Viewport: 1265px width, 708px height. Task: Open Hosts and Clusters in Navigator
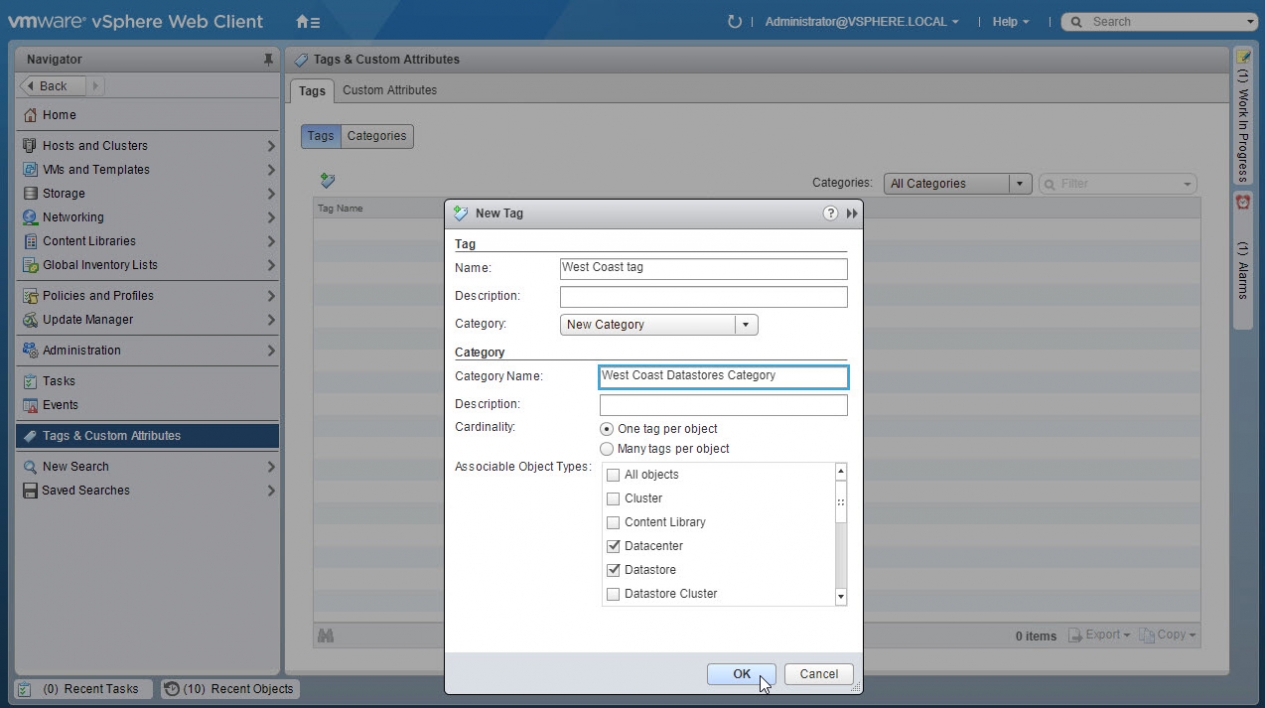click(x=95, y=145)
